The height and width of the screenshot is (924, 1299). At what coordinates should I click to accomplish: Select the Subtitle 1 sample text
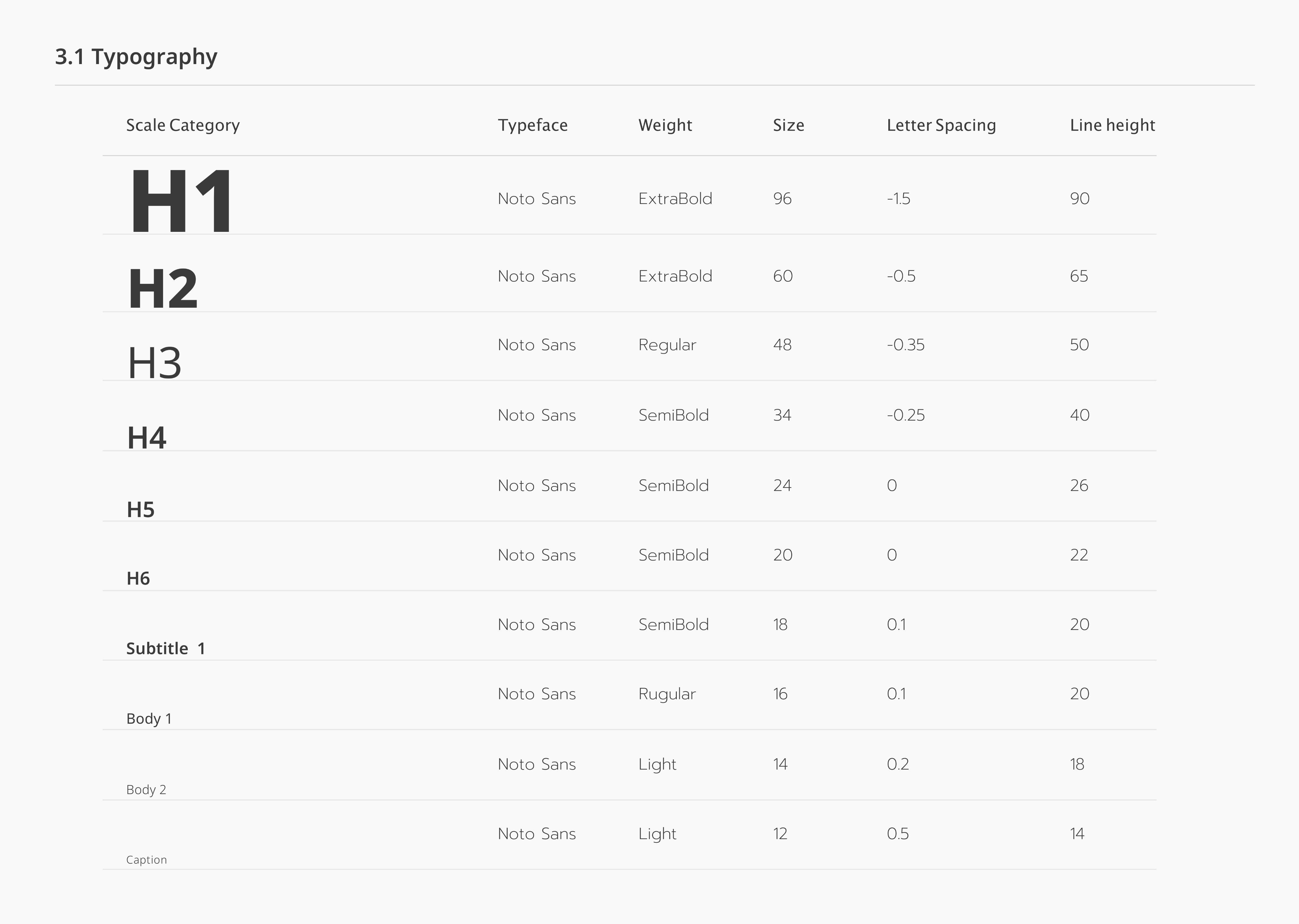(165, 649)
